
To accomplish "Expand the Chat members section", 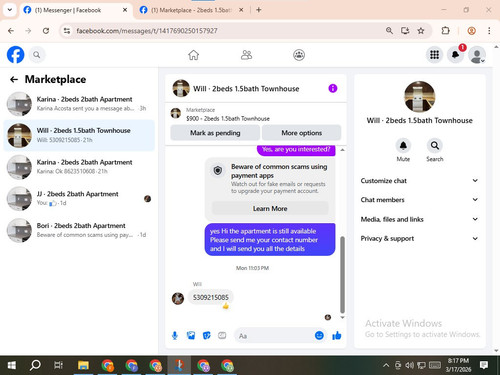I will click(419, 200).
